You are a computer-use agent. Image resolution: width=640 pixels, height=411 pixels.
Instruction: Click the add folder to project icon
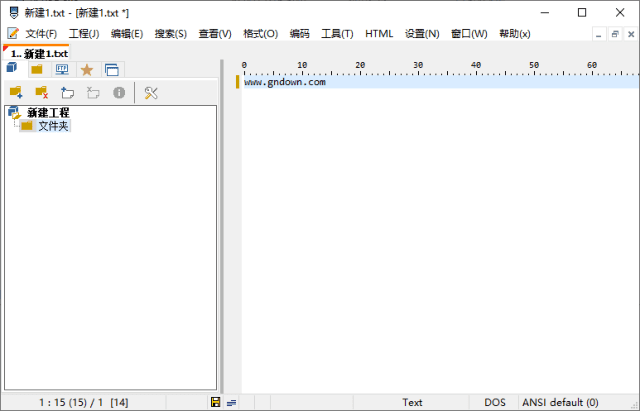point(16,93)
